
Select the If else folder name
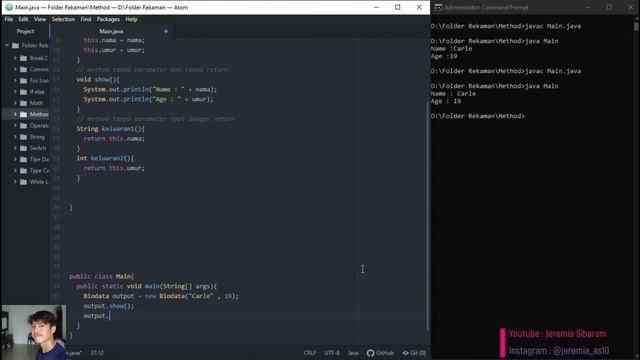(37, 92)
